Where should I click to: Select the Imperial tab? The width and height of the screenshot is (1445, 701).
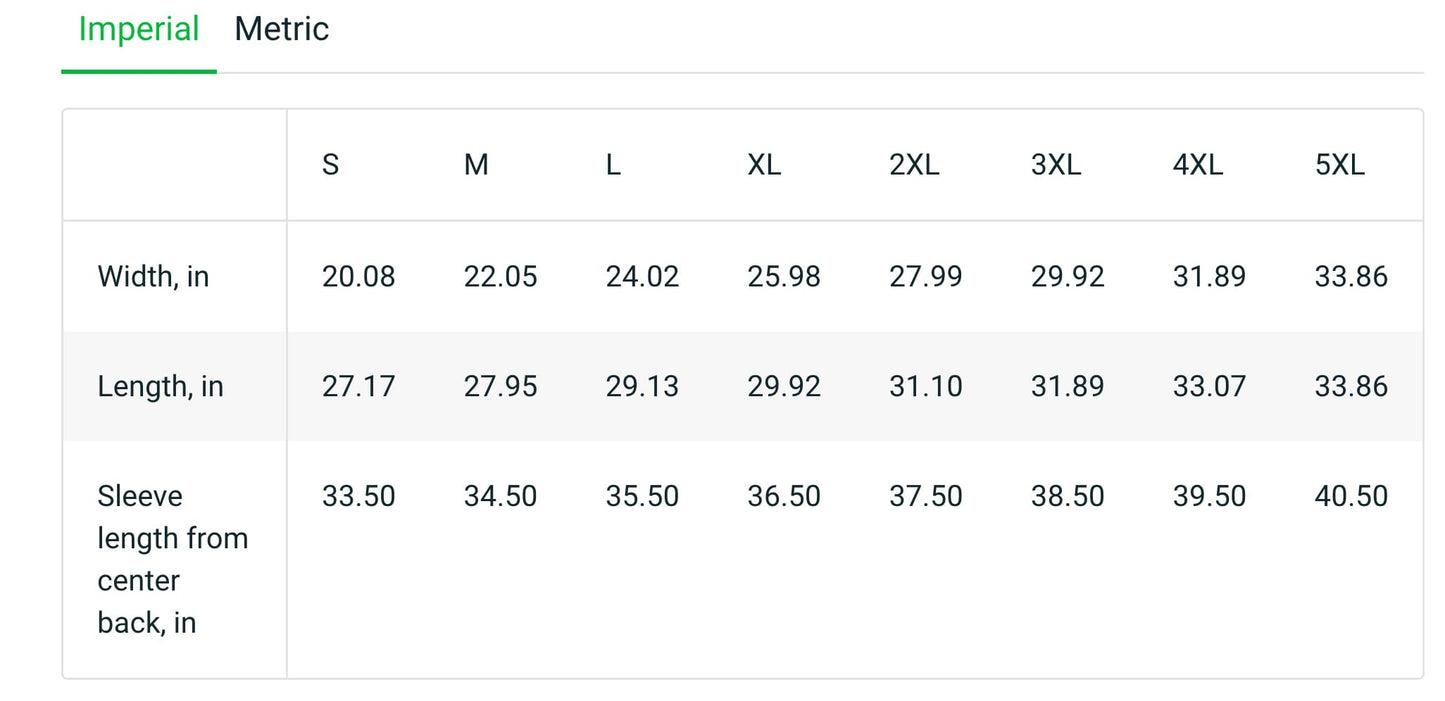tap(139, 30)
